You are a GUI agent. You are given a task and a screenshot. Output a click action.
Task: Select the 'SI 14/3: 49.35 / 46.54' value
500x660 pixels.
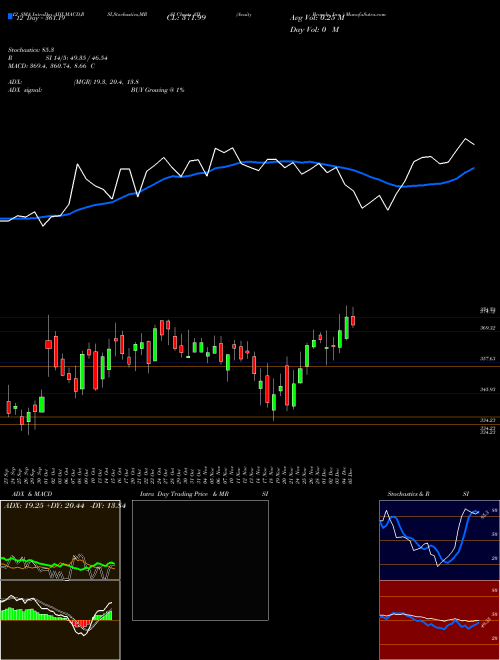76,58
